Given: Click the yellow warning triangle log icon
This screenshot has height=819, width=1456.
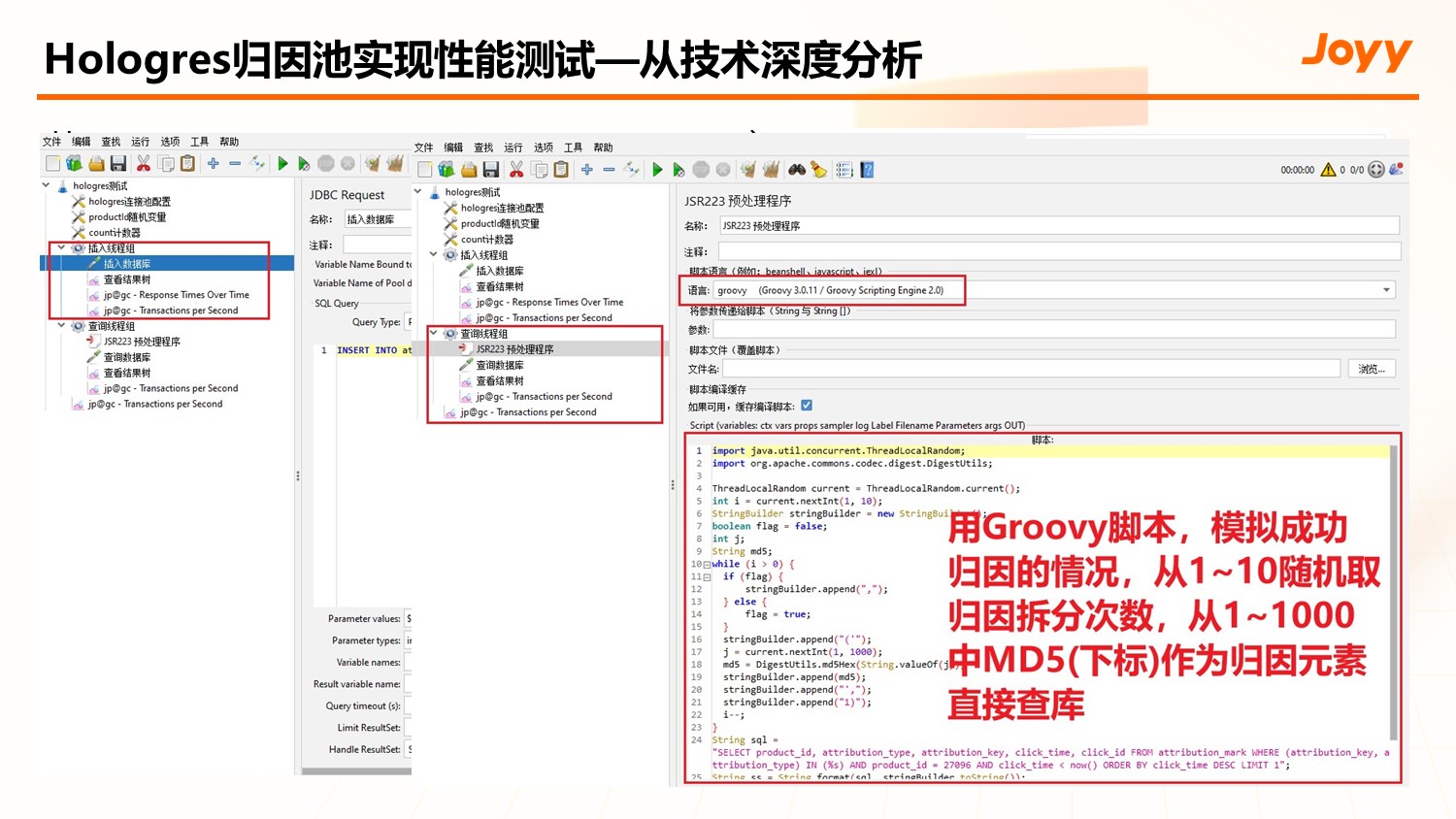Looking at the screenshot, I should (x=1328, y=170).
